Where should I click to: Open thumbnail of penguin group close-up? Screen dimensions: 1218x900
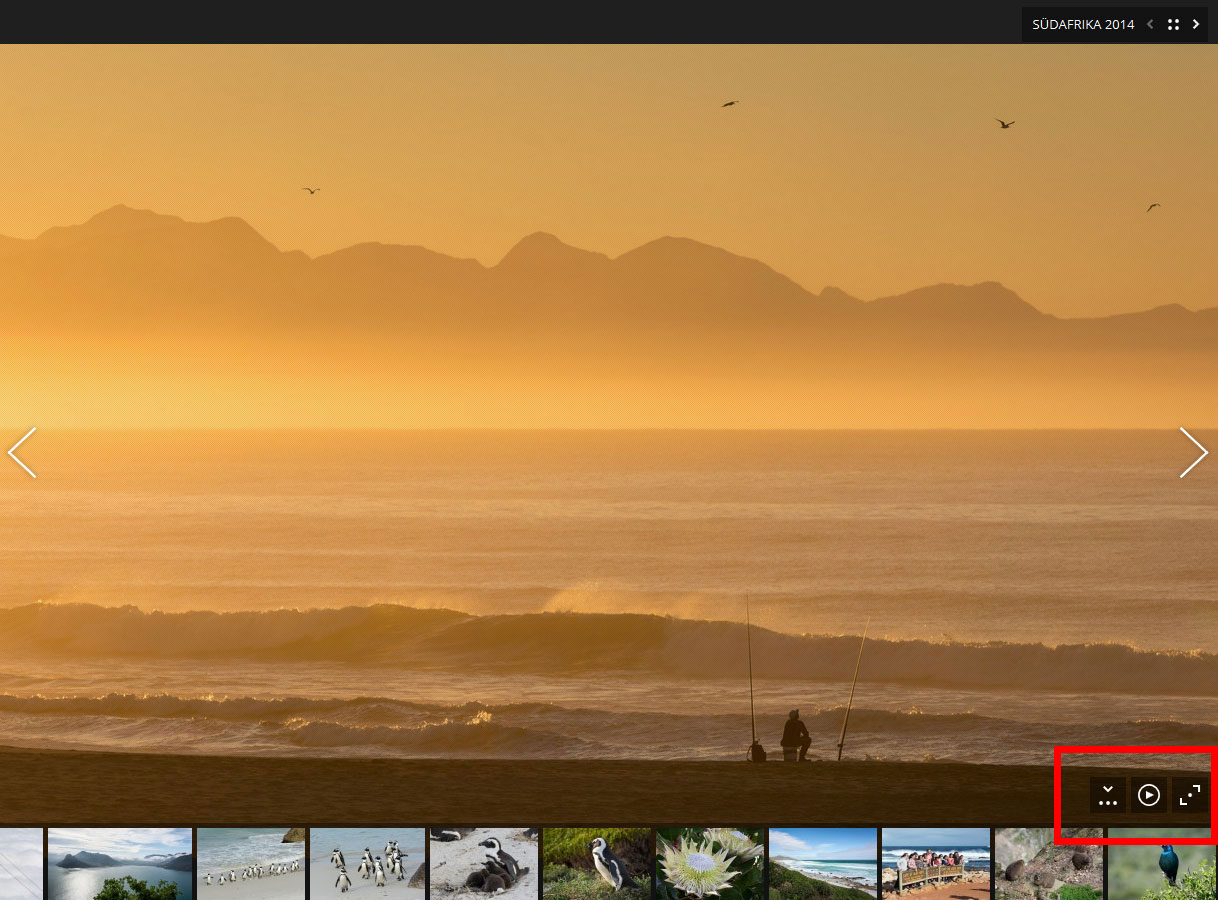367,863
